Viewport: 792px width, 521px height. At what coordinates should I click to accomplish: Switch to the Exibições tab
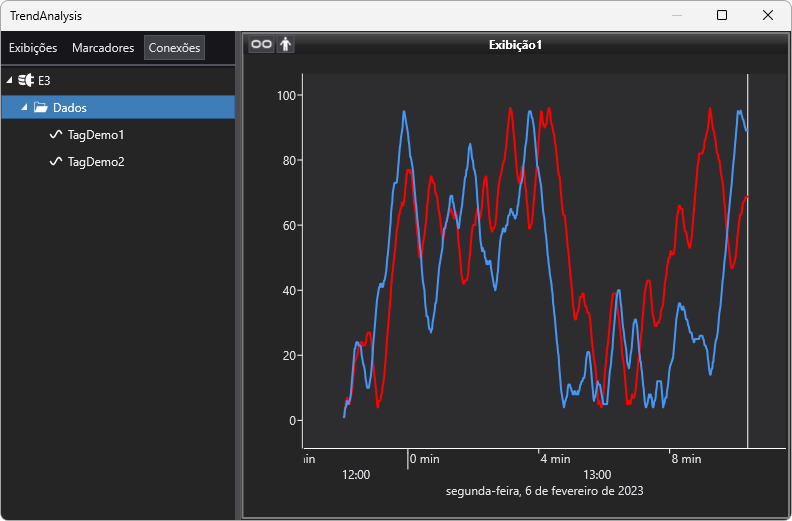pyautogui.click(x=33, y=48)
